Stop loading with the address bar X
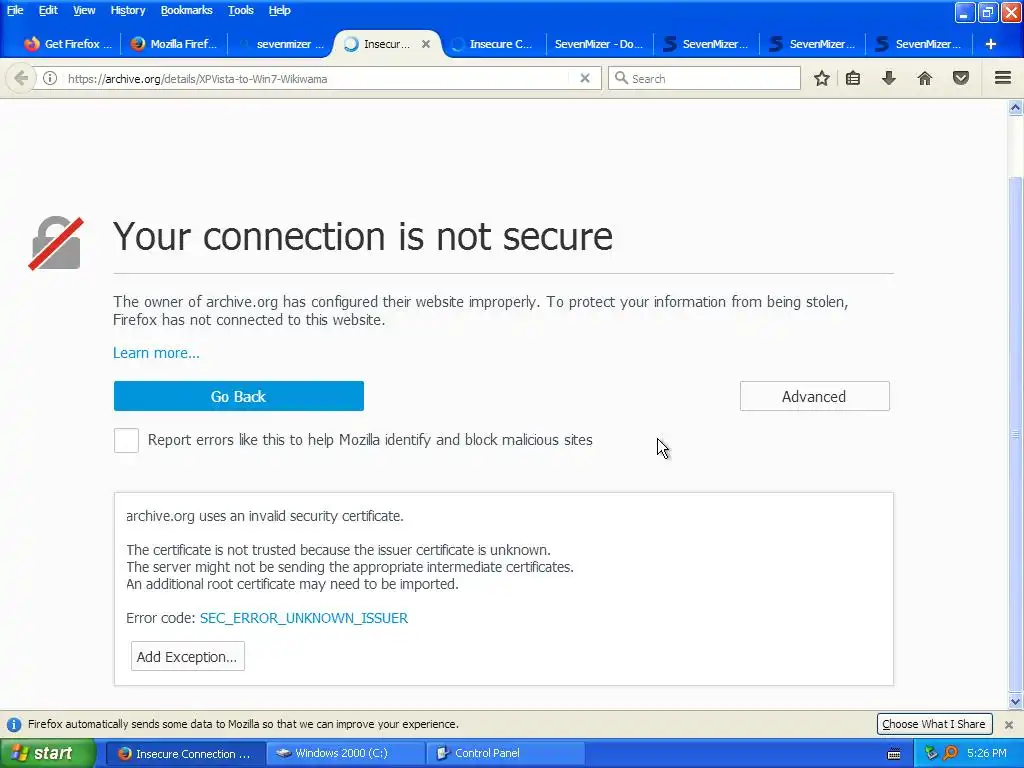This screenshot has width=1024, height=768. 585,78
